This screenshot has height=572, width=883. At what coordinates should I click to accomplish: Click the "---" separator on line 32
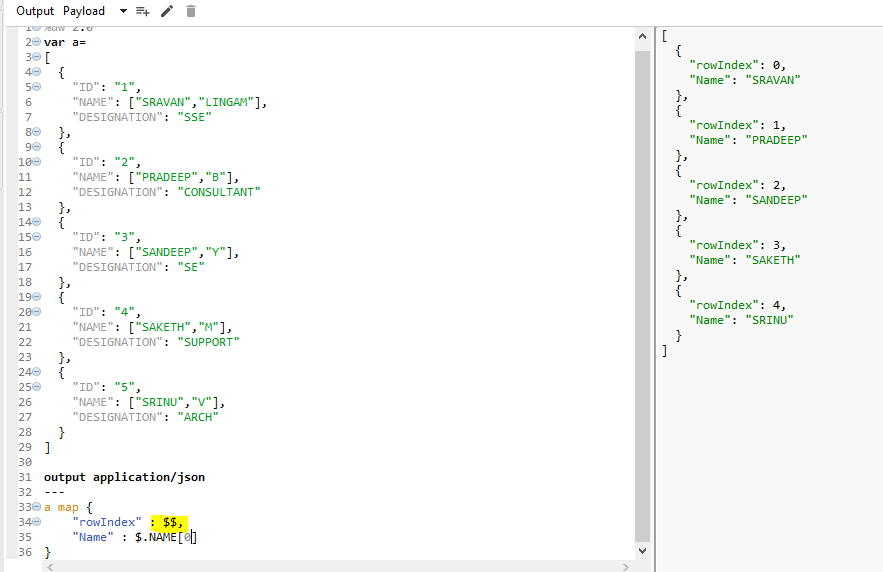pyautogui.click(x=54, y=492)
